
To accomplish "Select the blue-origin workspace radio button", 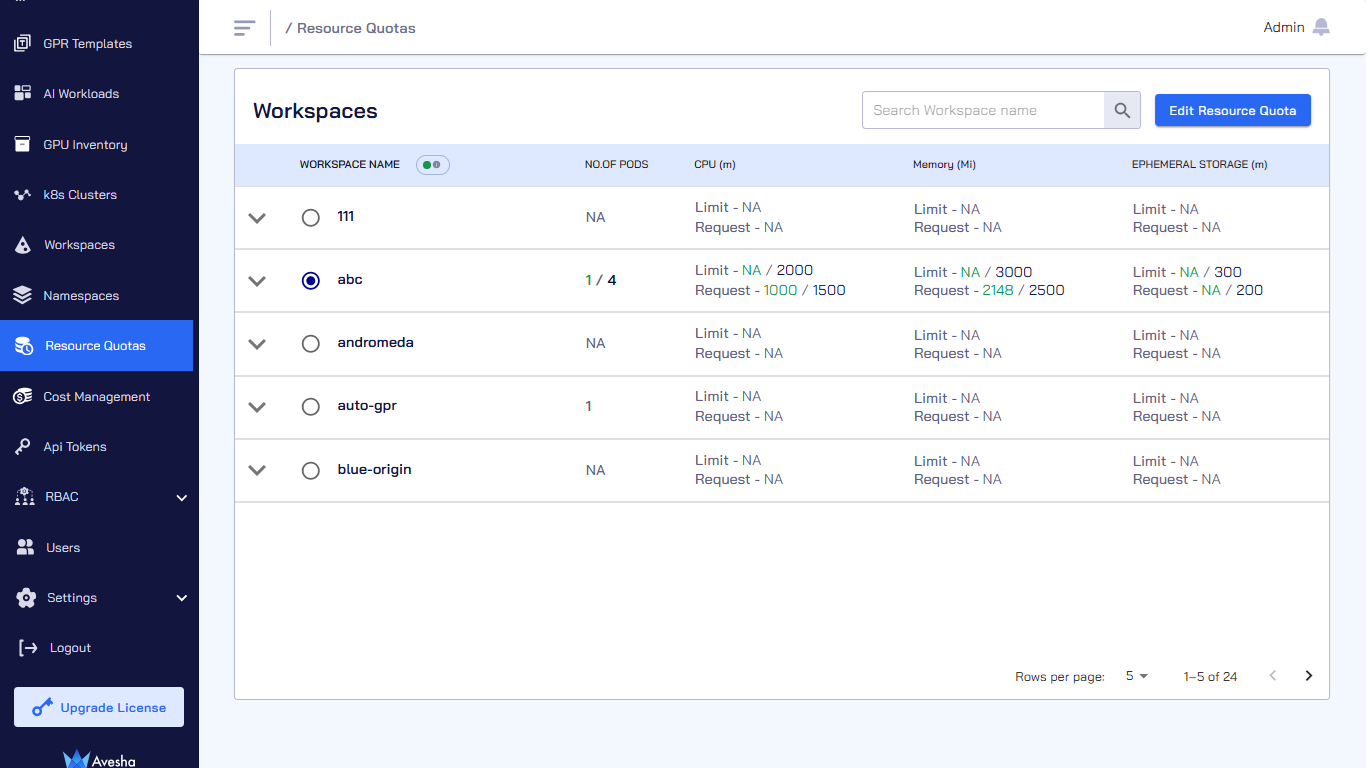I will [310, 470].
